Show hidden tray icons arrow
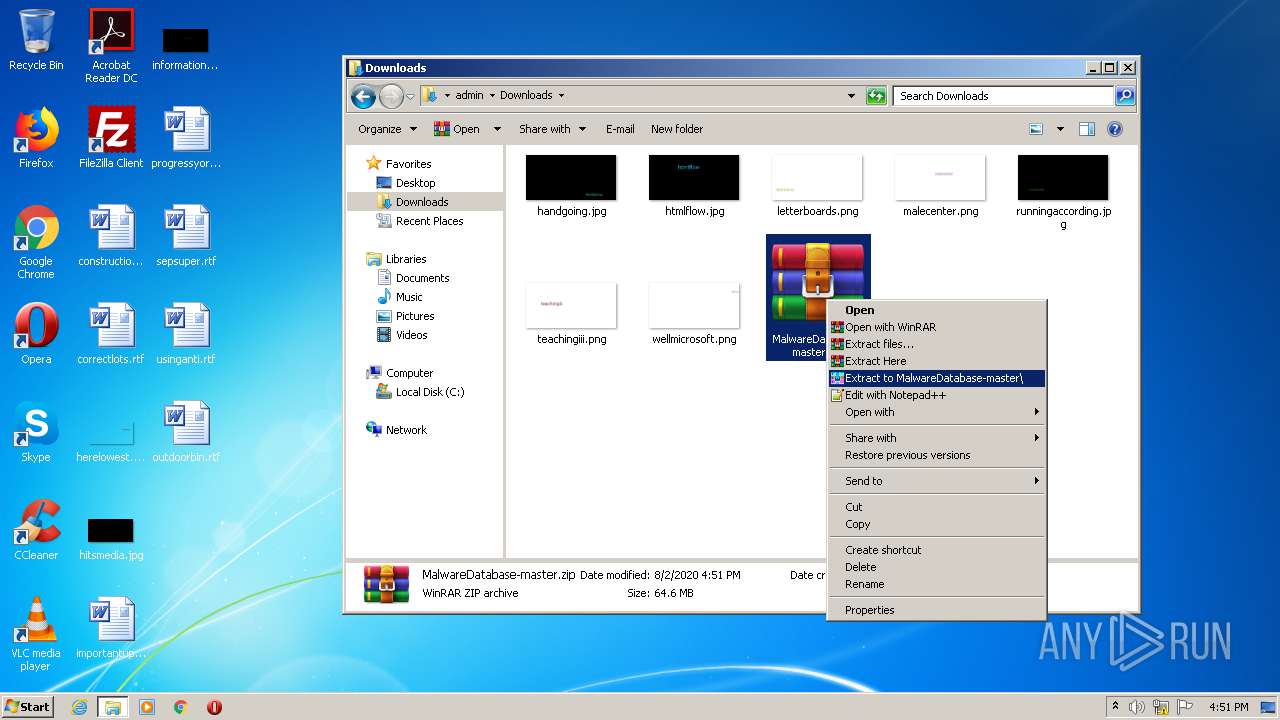1280x720 pixels. pyautogui.click(x=1115, y=707)
